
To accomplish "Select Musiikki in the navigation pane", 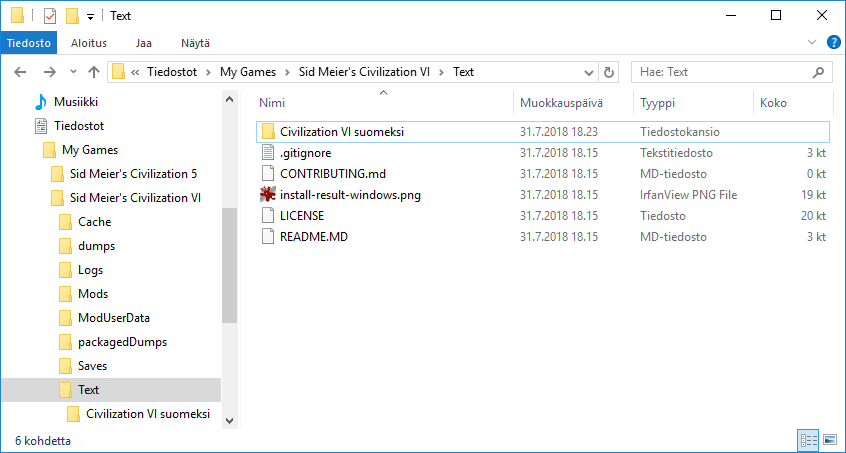I will tap(76, 102).
